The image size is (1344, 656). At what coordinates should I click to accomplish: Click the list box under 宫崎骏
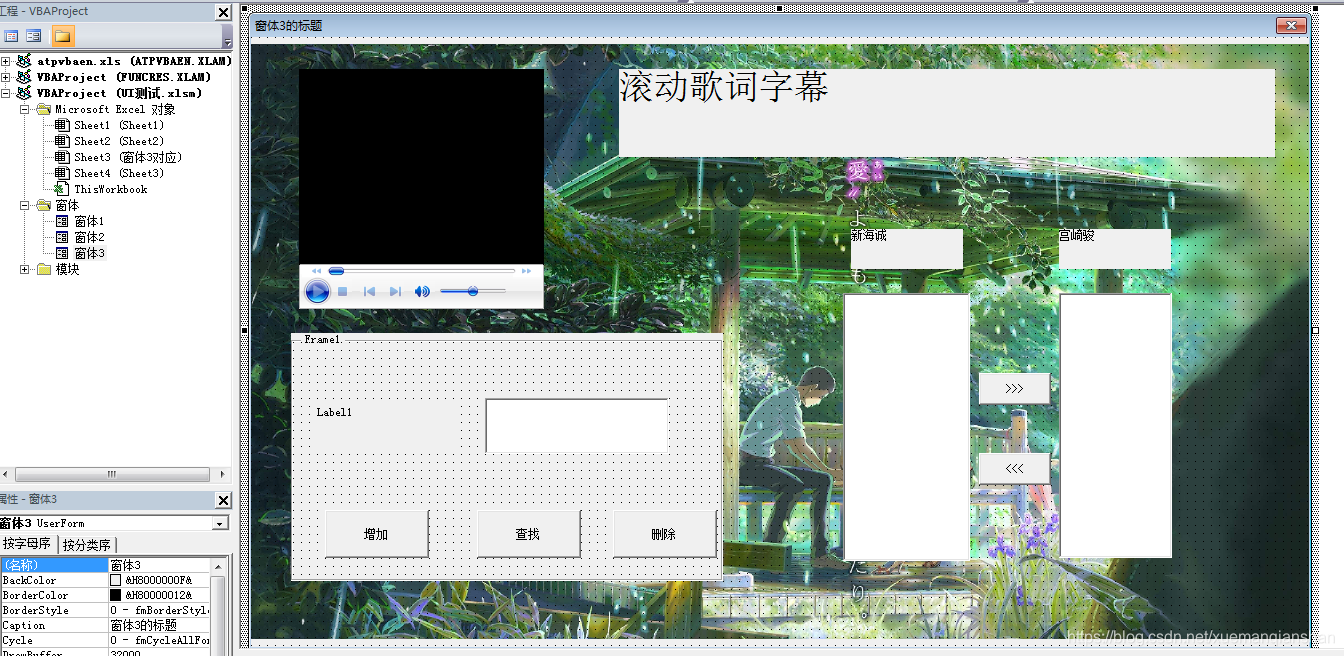point(1116,426)
